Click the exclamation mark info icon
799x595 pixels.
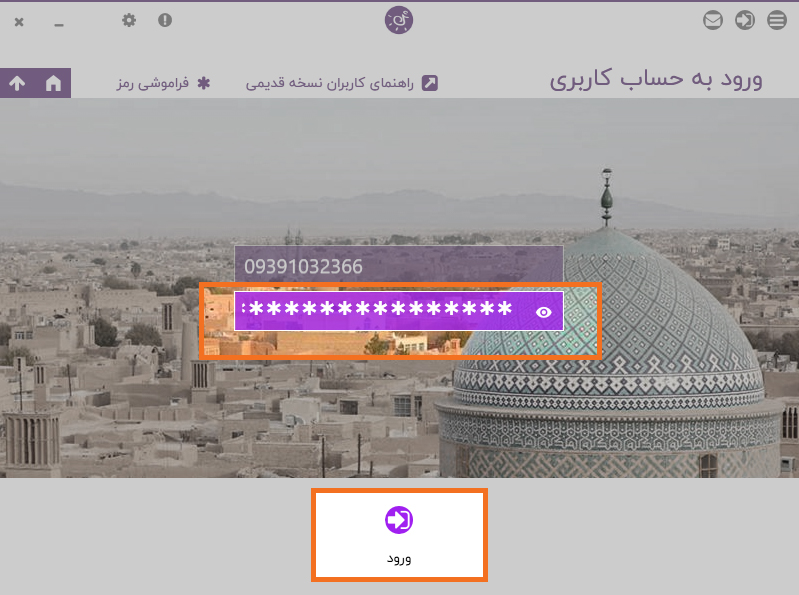pyautogui.click(x=165, y=20)
